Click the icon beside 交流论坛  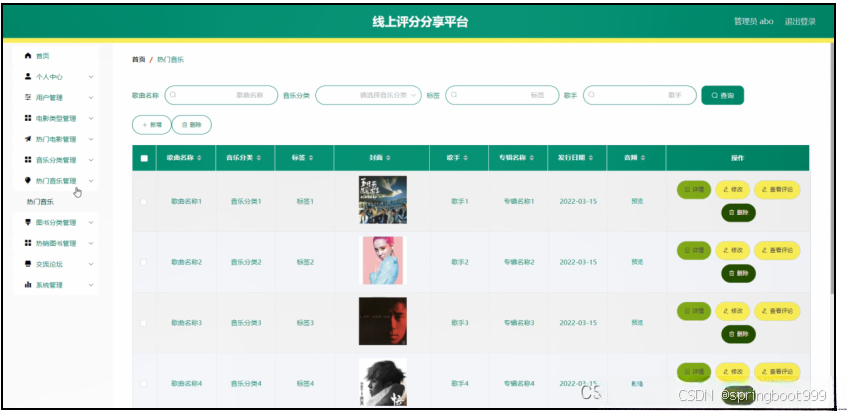tap(28, 264)
